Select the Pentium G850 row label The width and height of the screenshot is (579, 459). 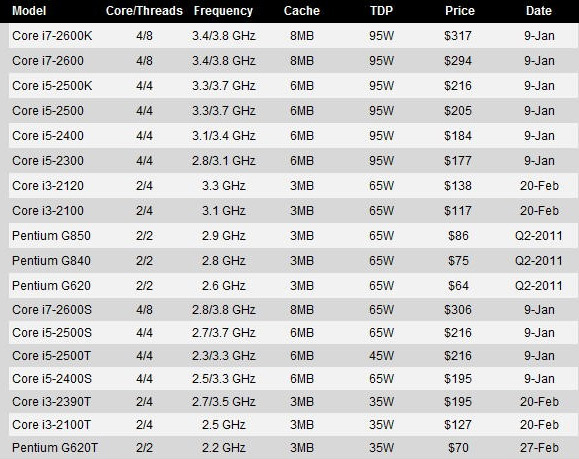[51, 236]
